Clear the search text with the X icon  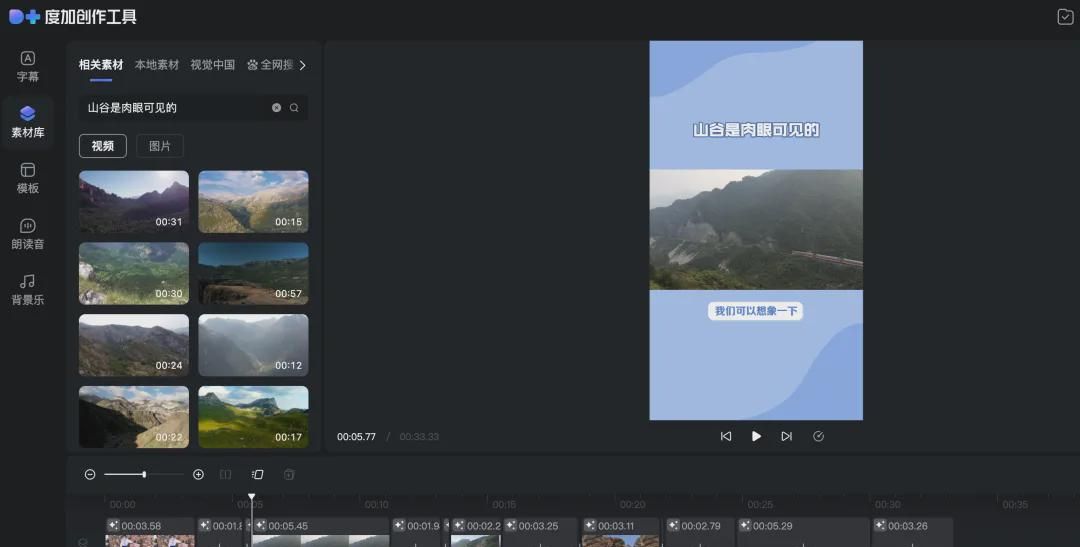pos(277,108)
